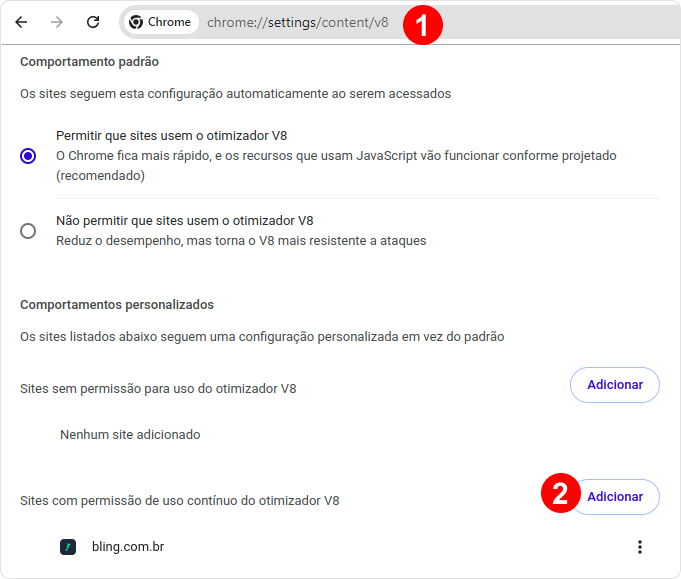
Task: Click the bling.com.br site entry text
Action: tap(128, 547)
